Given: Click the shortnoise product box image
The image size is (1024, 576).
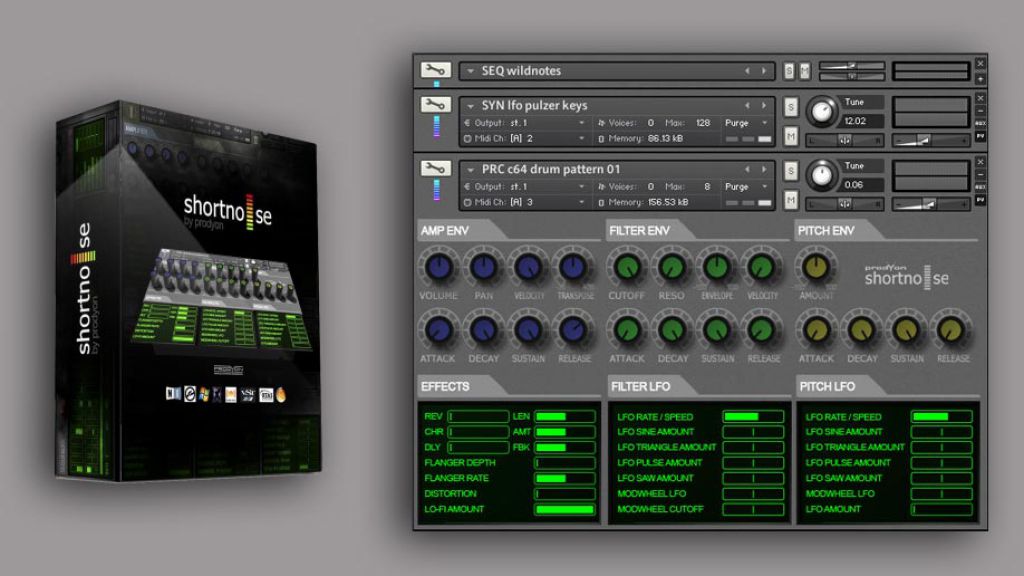Looking at the screenshot, I should [189, 291].
